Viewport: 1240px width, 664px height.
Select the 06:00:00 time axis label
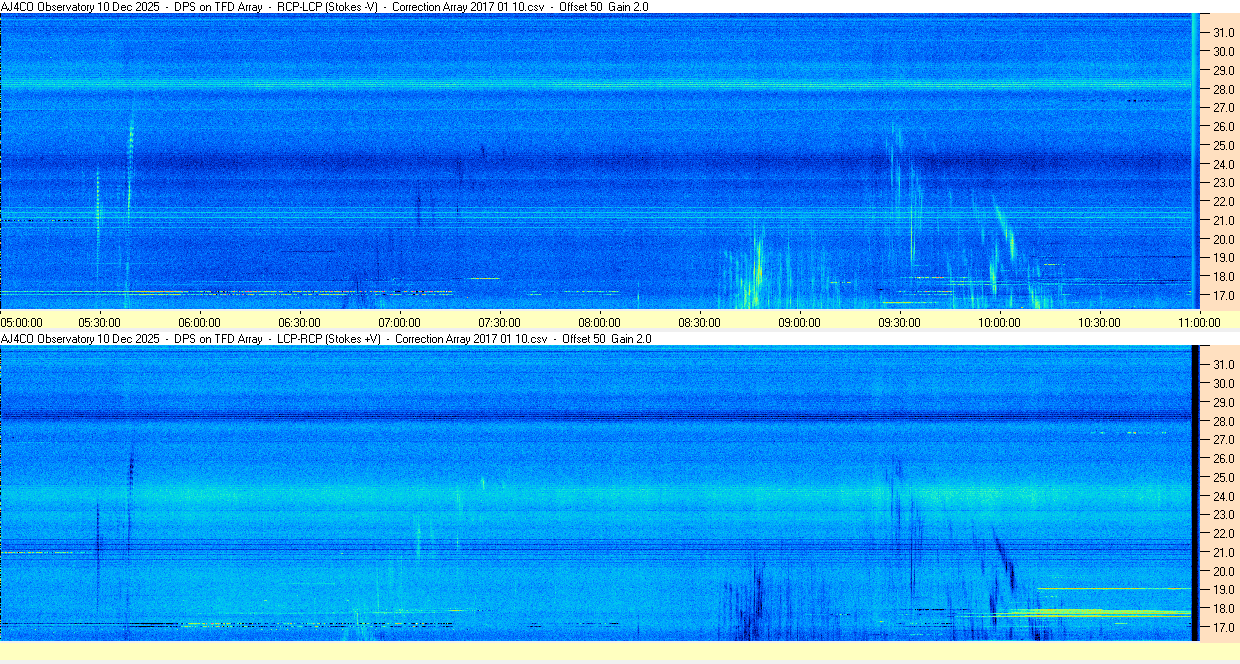pyautogui.click(x=200, y=322)
